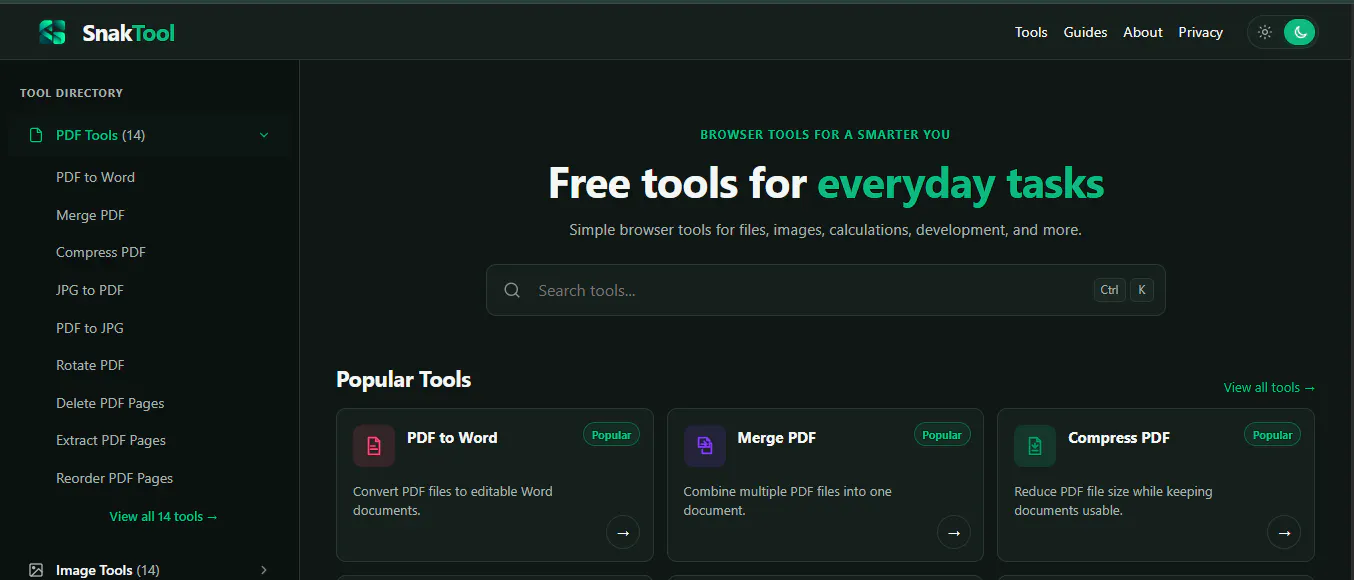The width and height of the screenshot is (1354, 580).
Task: Open Extract PDF Pages in sidebar
Action: [x=111, y=440]
